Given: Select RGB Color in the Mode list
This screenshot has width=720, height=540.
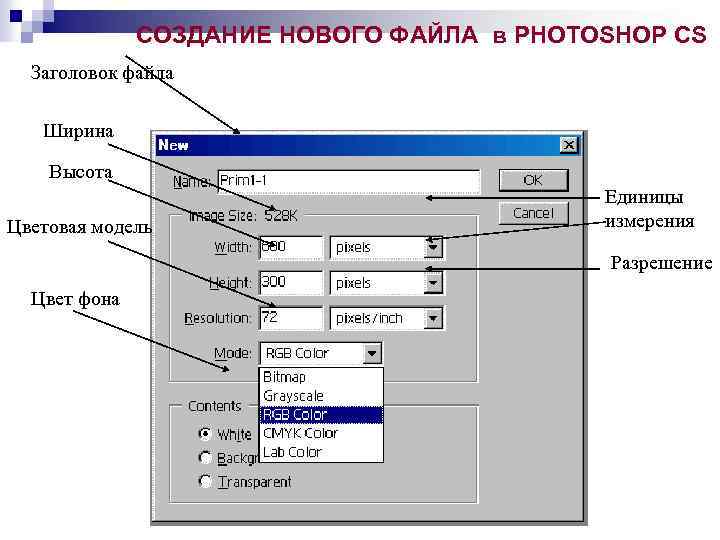Looking at the screenshot, I should click(x=321, y=415).
